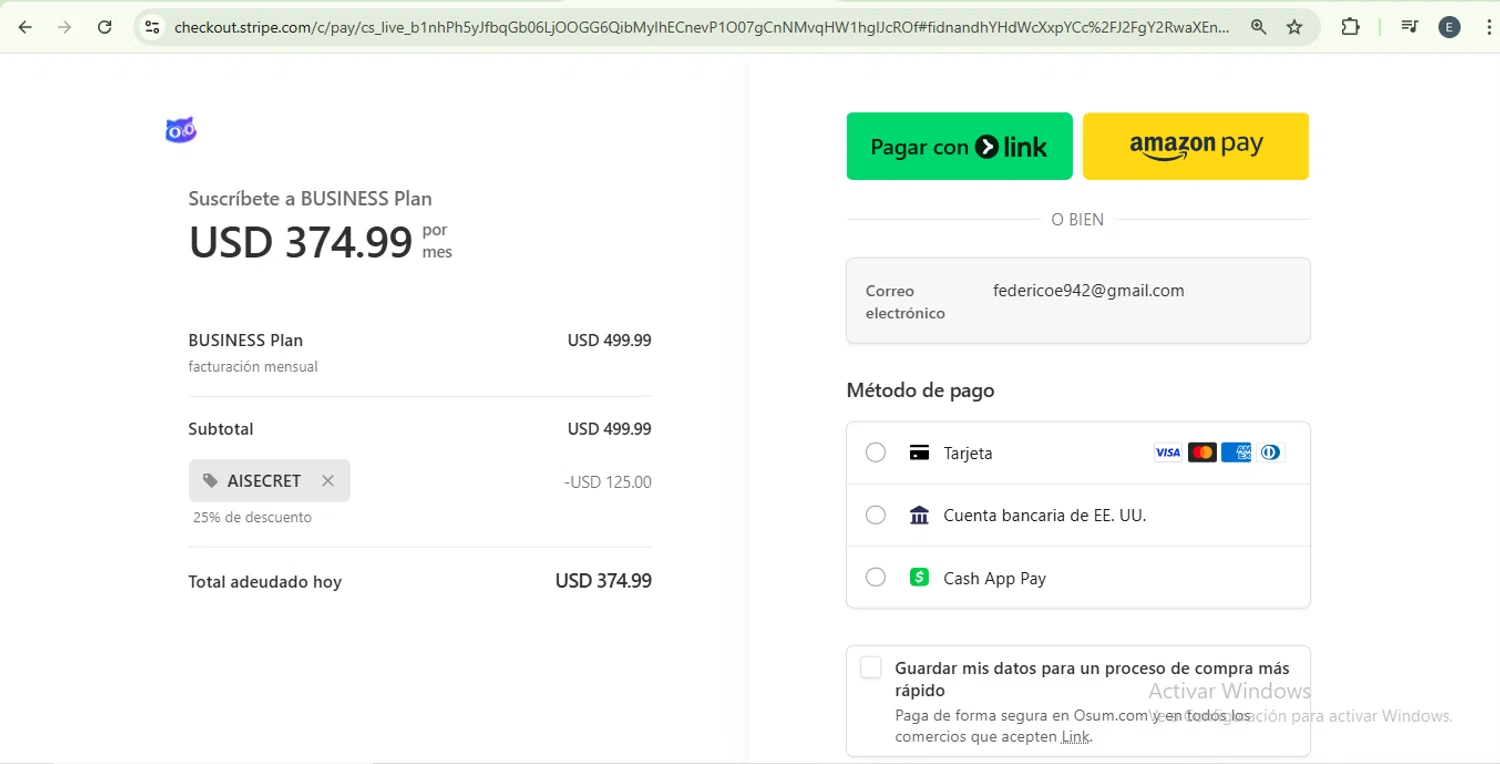The image size is (1500, 764).
Task: Click the Tarjeta label text
Action: tap(968, 453)
